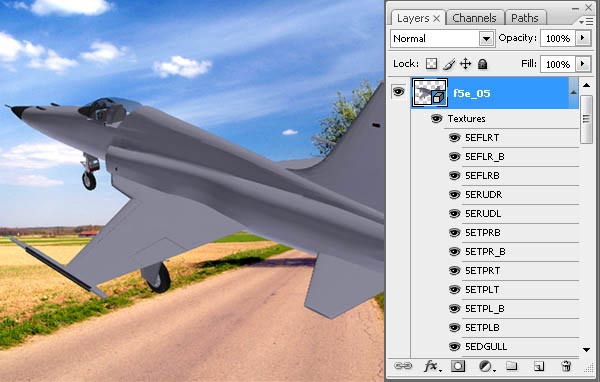This screenshot has height=382, width=600.
Task: Delete layer with the trash icon
Action: pyautogui.click(x=566, y=366)
